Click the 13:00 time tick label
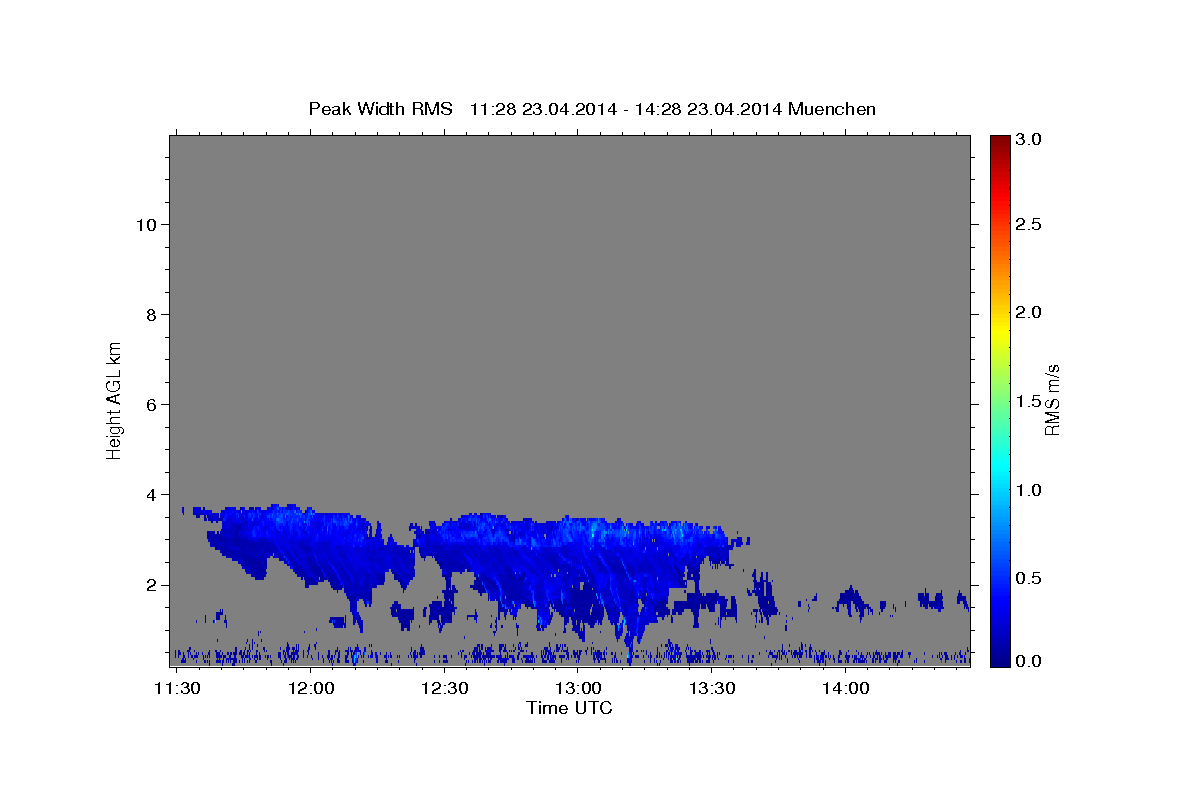Viewport: 1200px width, 800px height. click(578, 688)
